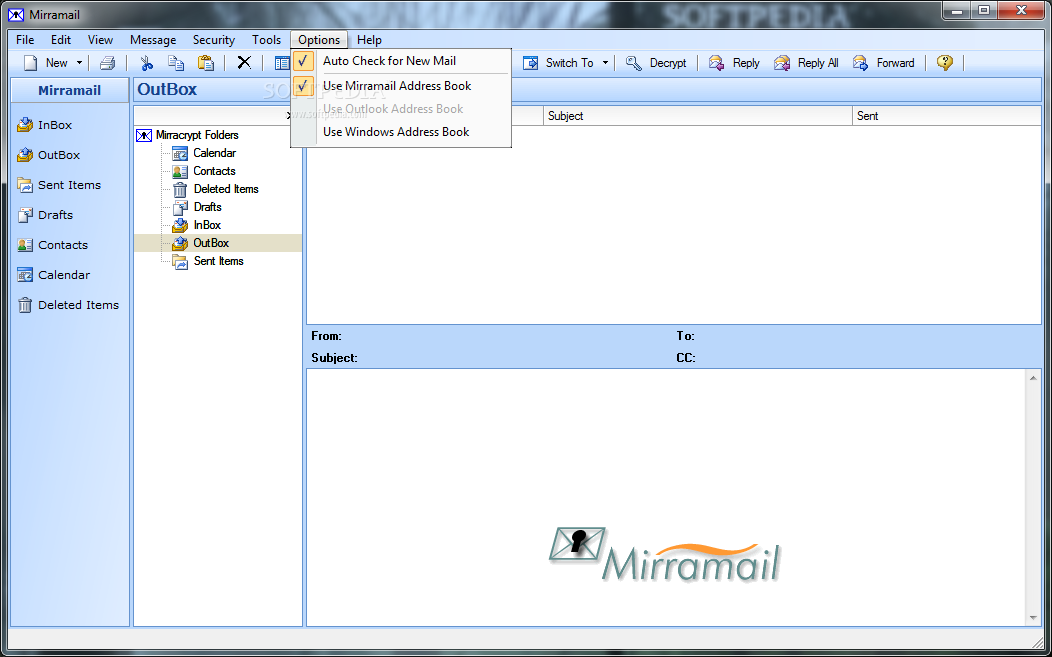Click the Reply All toolbar button
This screenshot has height=657, width=1052.
(x=806, y=63)
